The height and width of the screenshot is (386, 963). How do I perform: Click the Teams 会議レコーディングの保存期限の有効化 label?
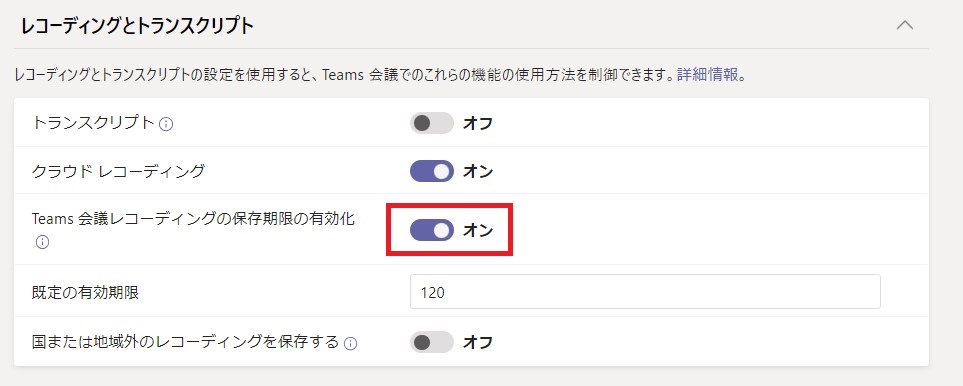[193, 219]
